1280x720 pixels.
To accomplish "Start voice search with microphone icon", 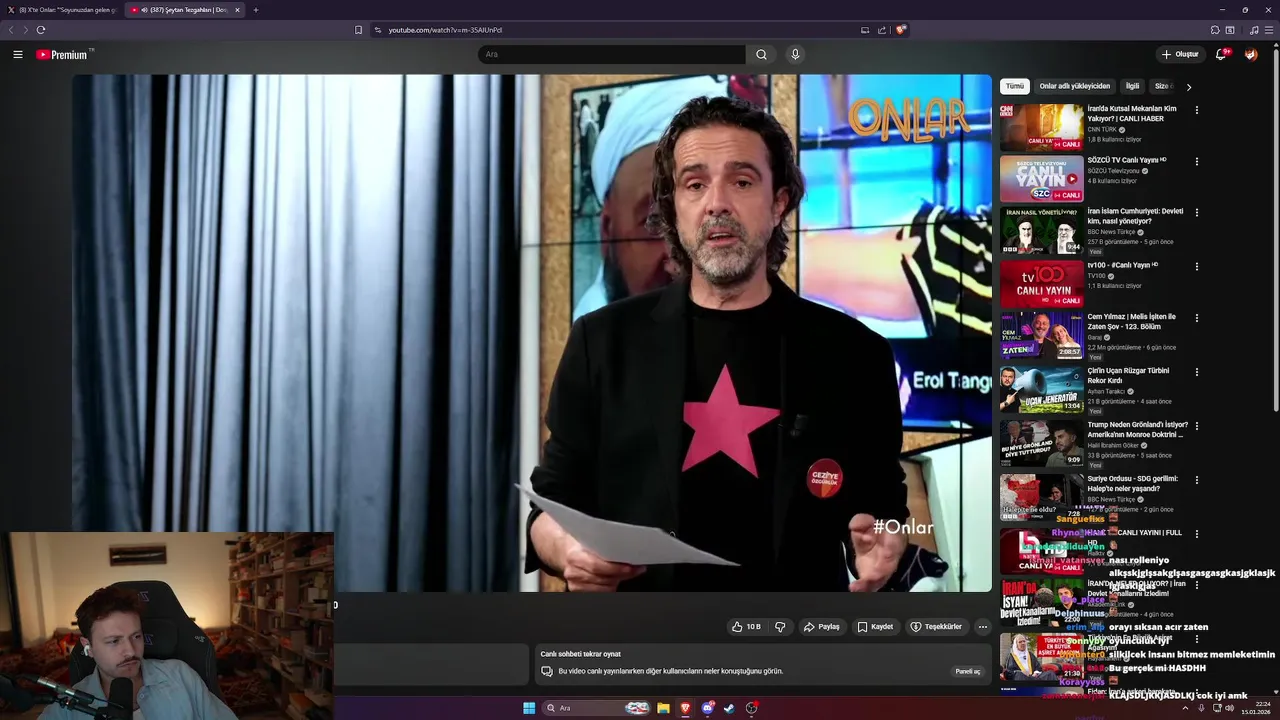I will [795, 54].
